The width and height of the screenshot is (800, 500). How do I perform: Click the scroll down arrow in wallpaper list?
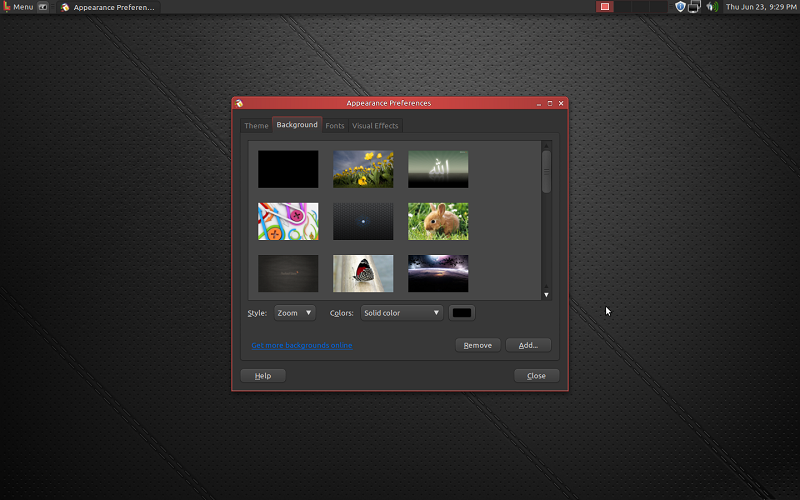pyautogui.click(x=546, y=295)
